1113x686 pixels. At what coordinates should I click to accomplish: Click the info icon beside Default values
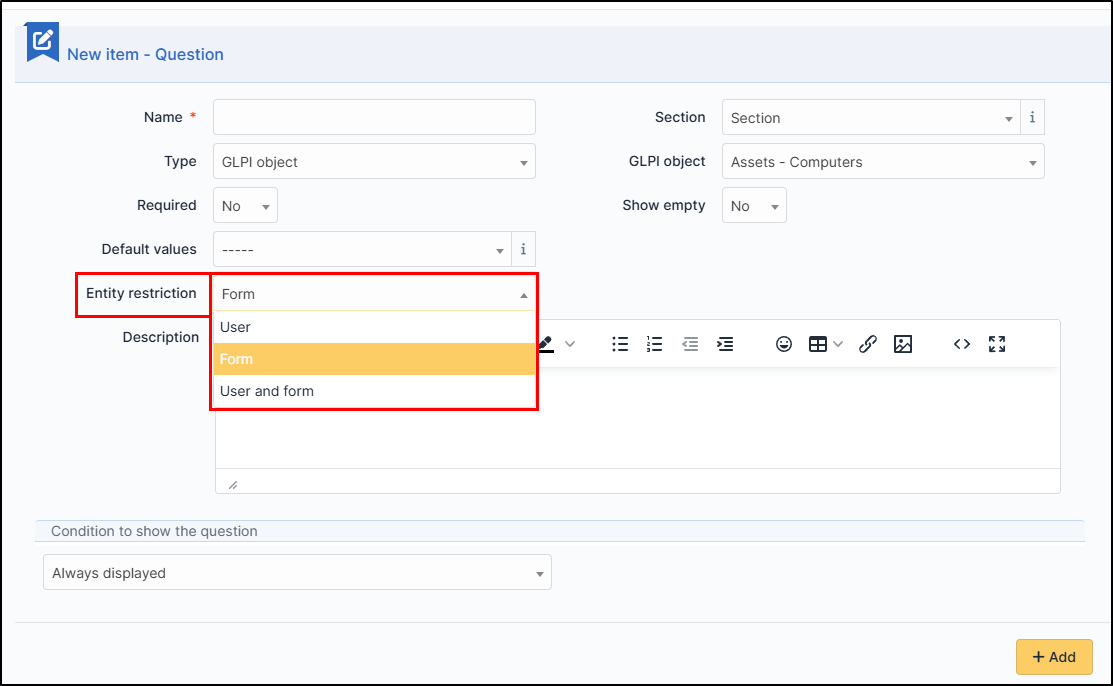[524, 250]
